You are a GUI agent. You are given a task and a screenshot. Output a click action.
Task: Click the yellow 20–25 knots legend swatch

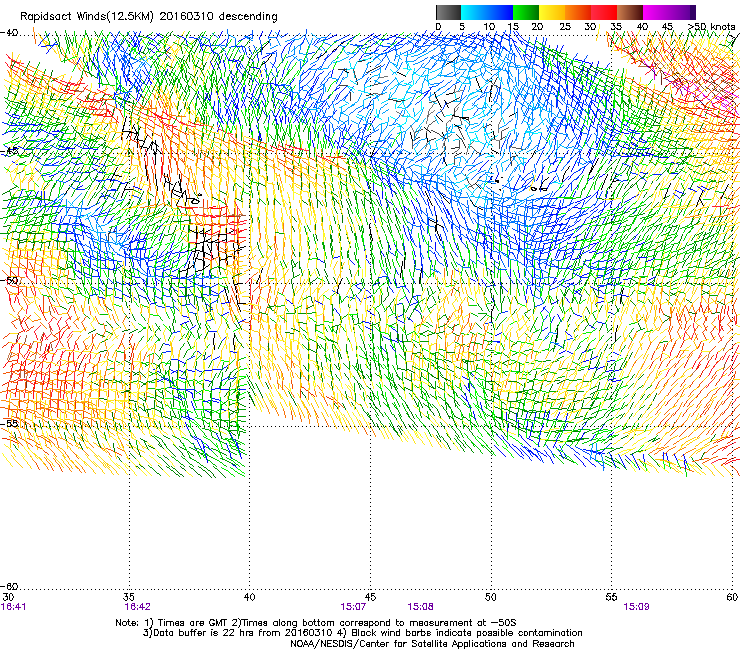pyautogui.click(x=552, y=12)
